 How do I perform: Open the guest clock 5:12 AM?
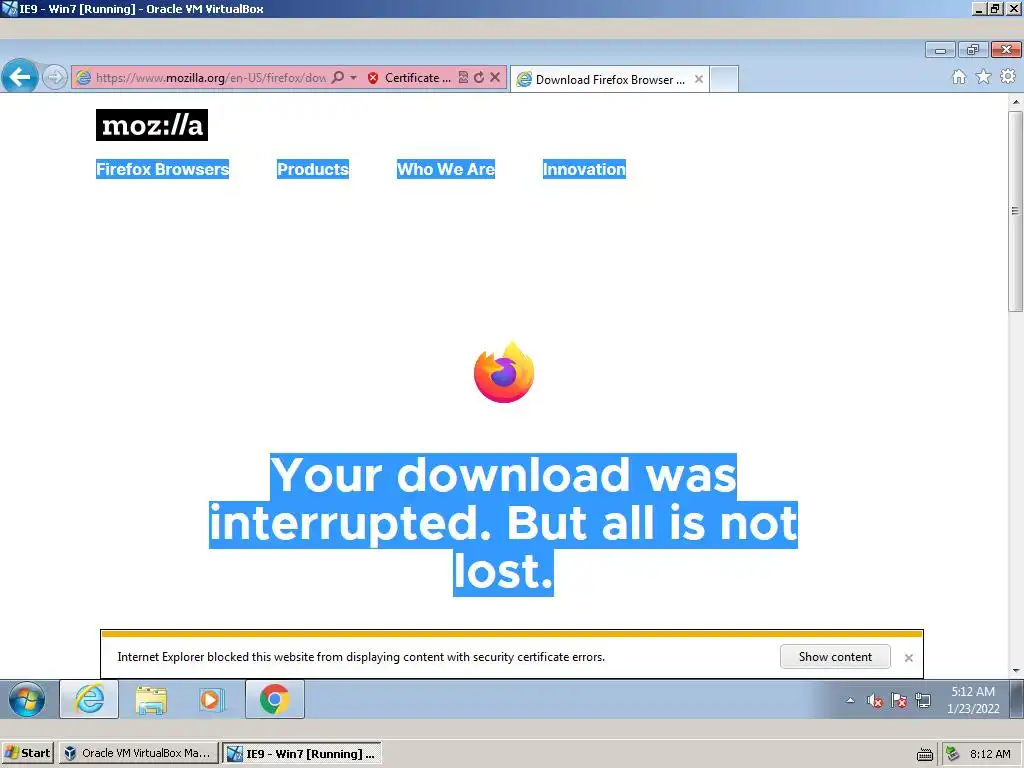973,700
